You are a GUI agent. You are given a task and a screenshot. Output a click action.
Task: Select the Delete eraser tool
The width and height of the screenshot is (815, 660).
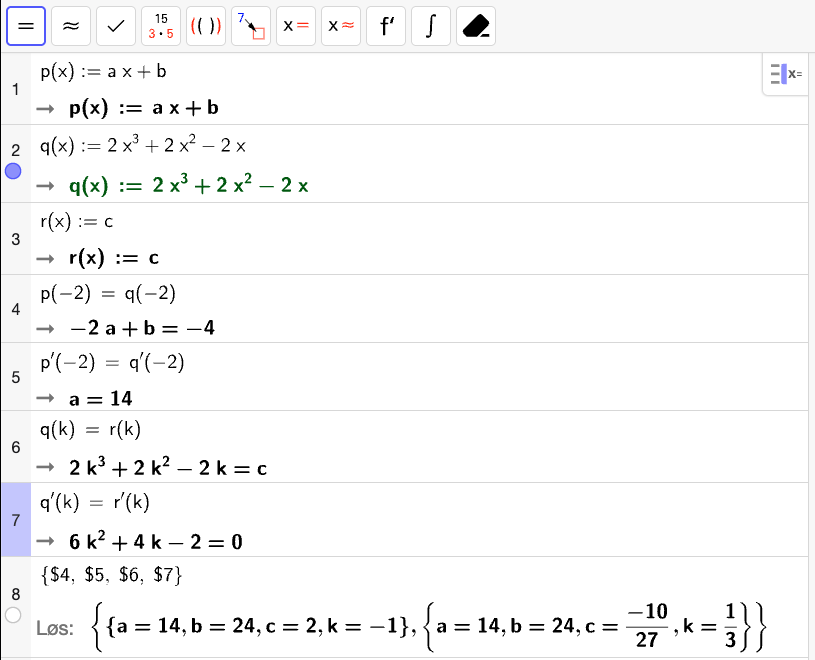coord(476,27)
